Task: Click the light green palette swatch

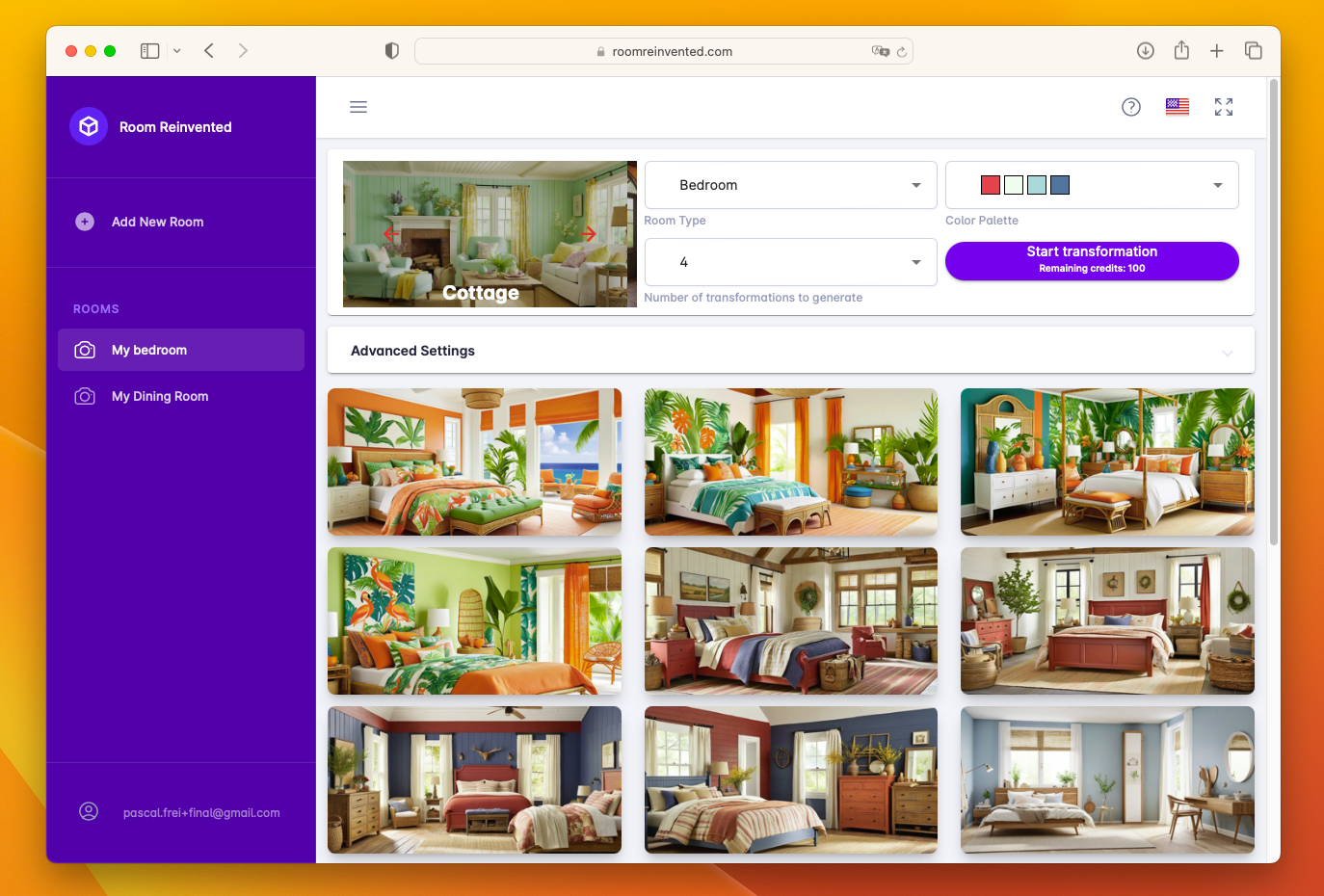Action: (1014, 185)
